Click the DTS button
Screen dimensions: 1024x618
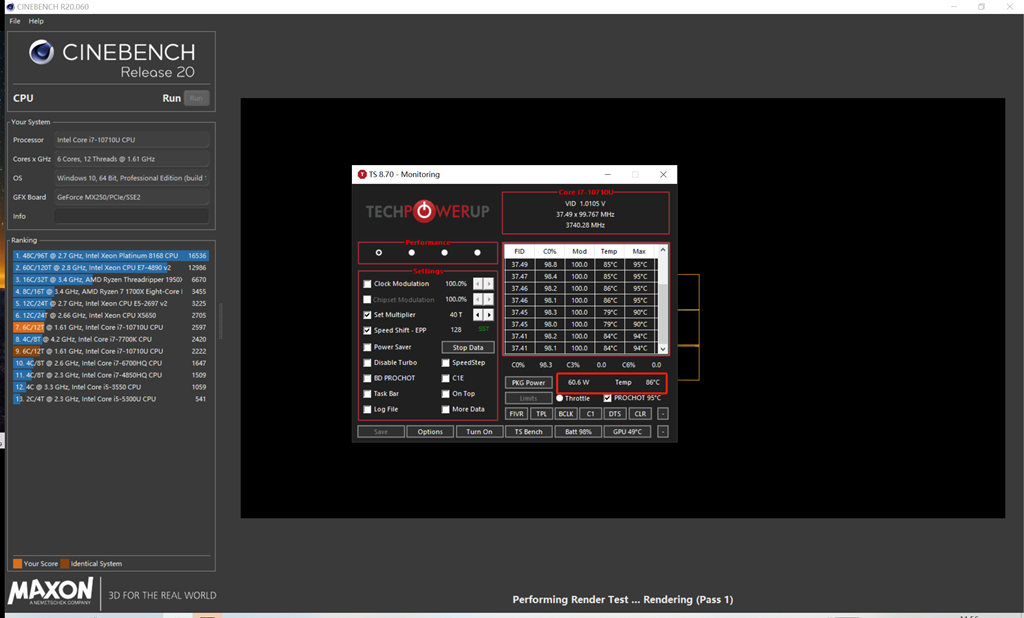pyautogui.click(x=615, y=414)
